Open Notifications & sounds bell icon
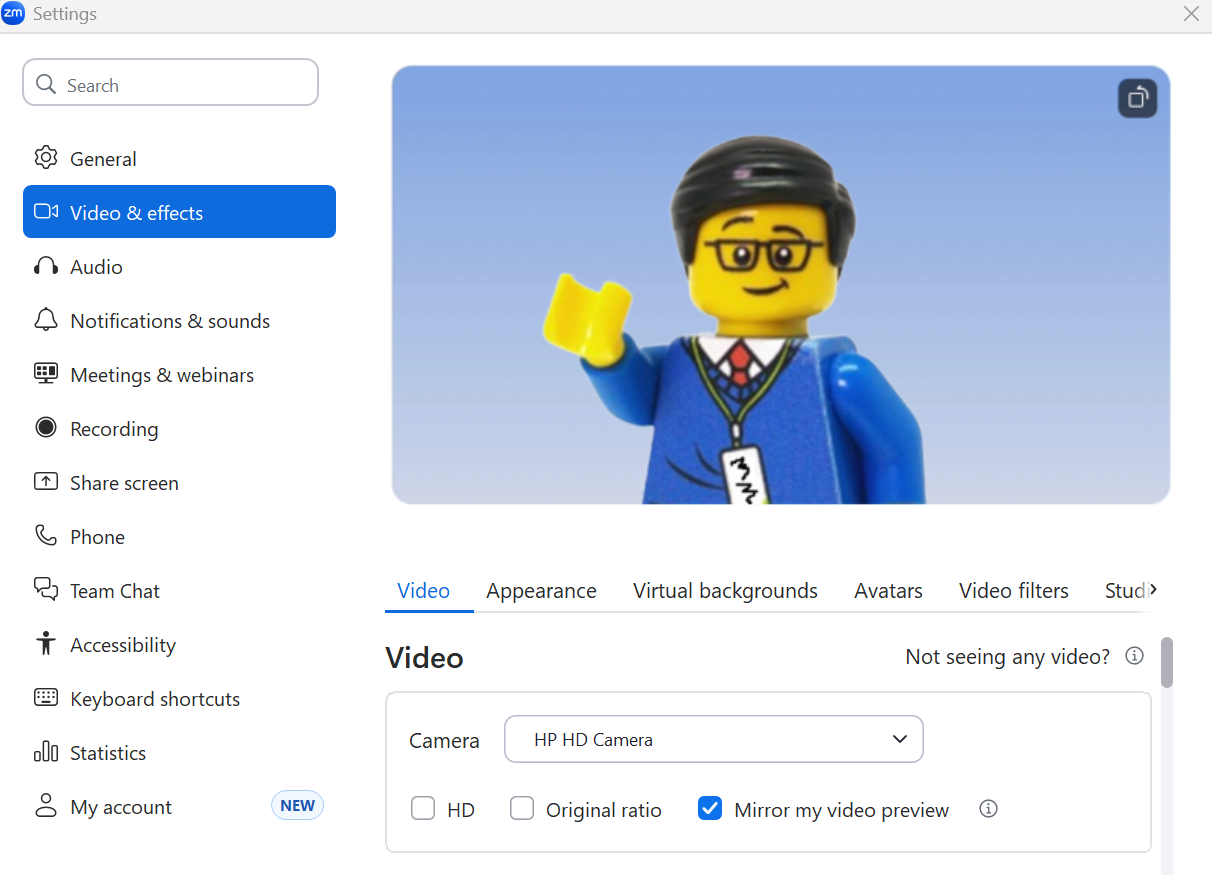This screenshot has height=875, width=1212. (x=46, y=320)
